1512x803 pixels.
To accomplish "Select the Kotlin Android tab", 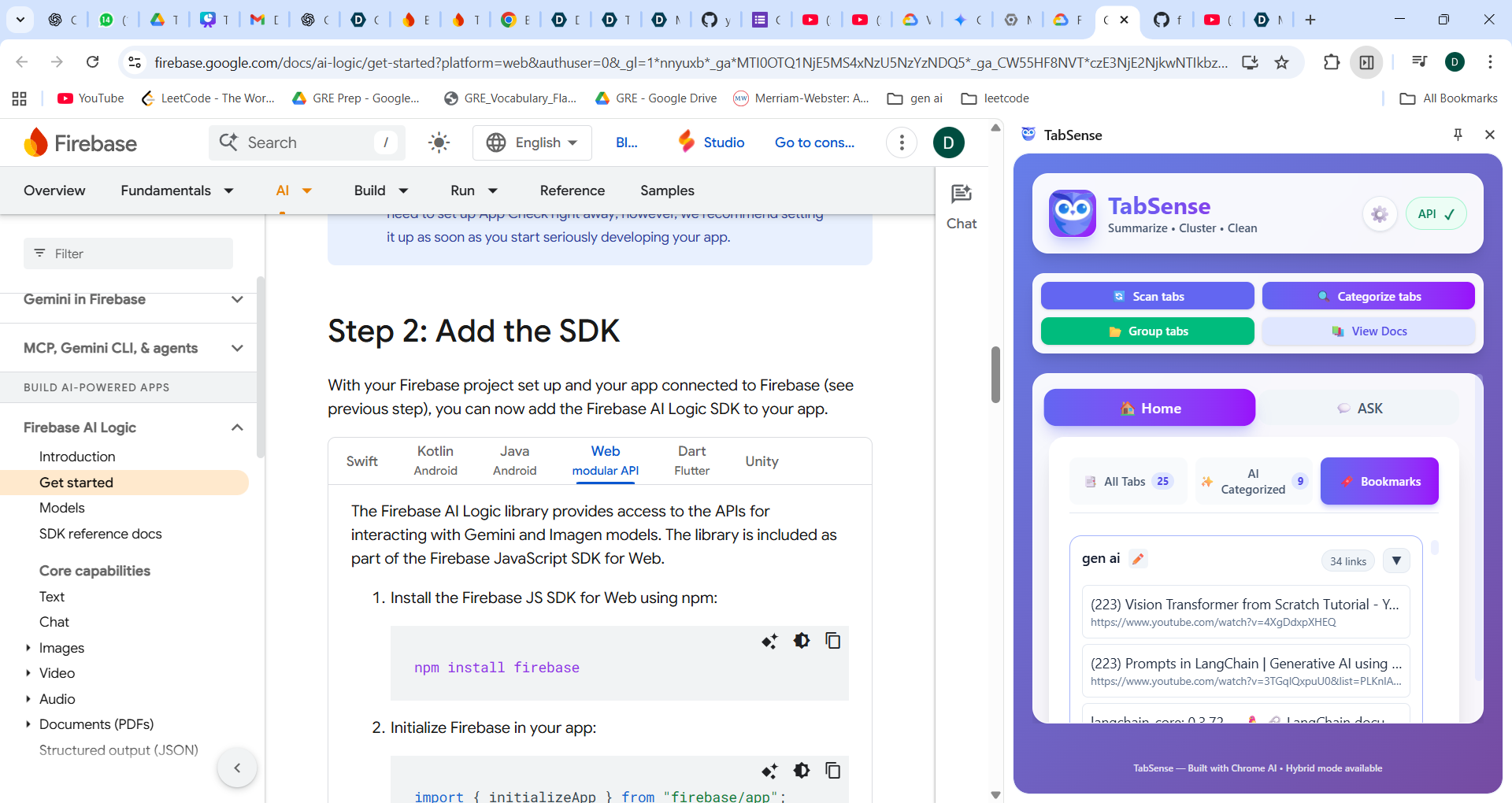I will click(x=435, y=461).
